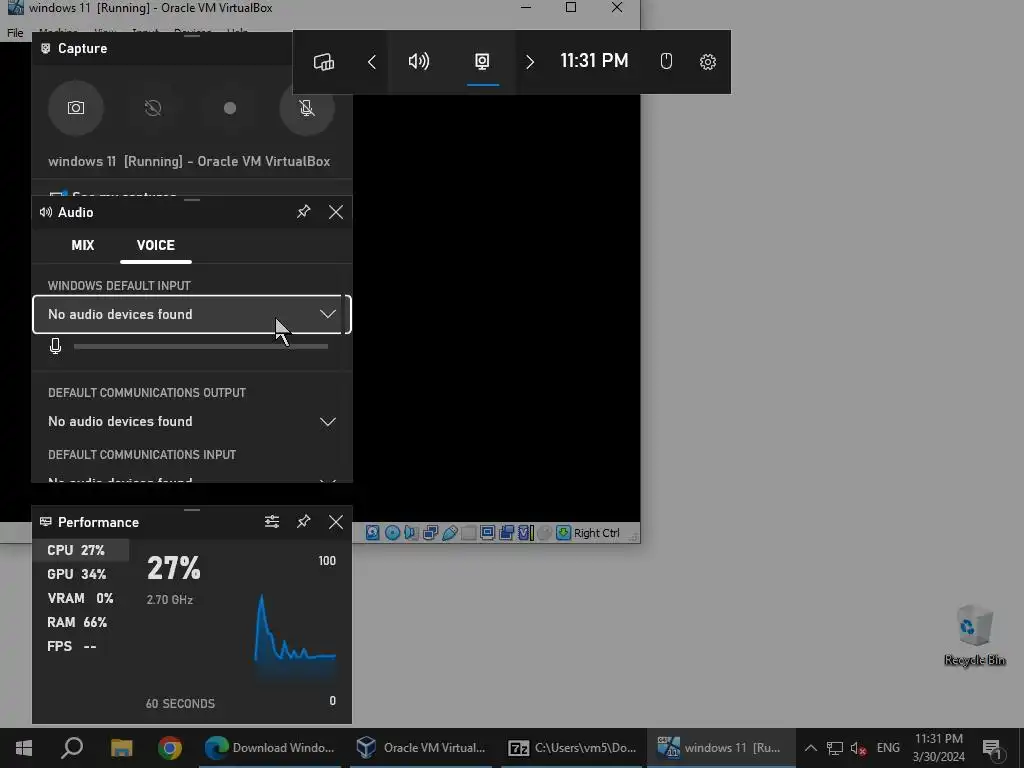Open the notification center icon

pyautogui.click(x=992, y=748)
